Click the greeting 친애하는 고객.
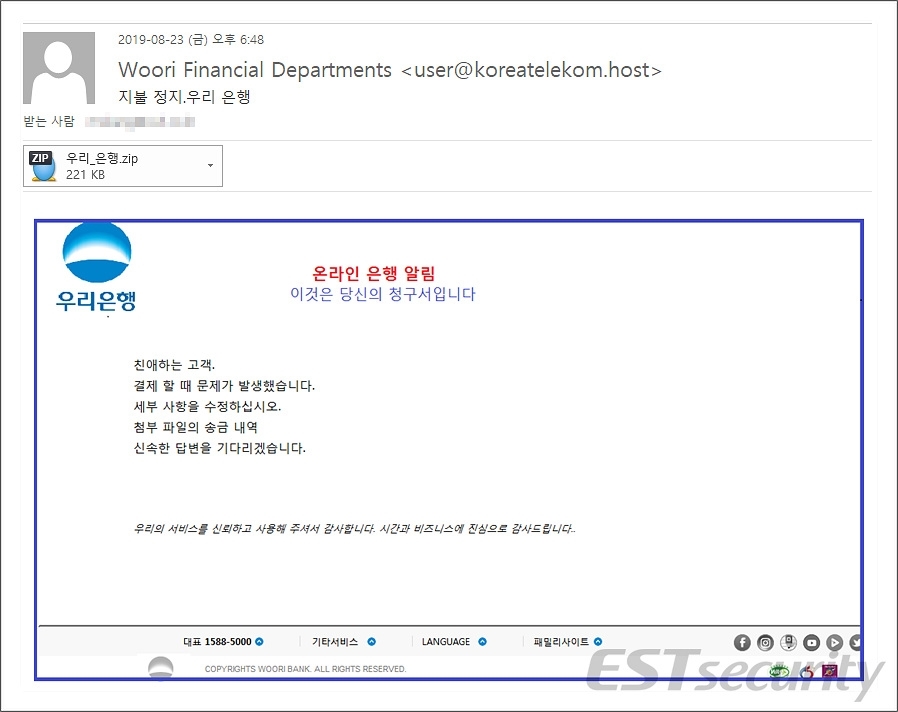Screen dimensions: 898x712 coord(174,365)
